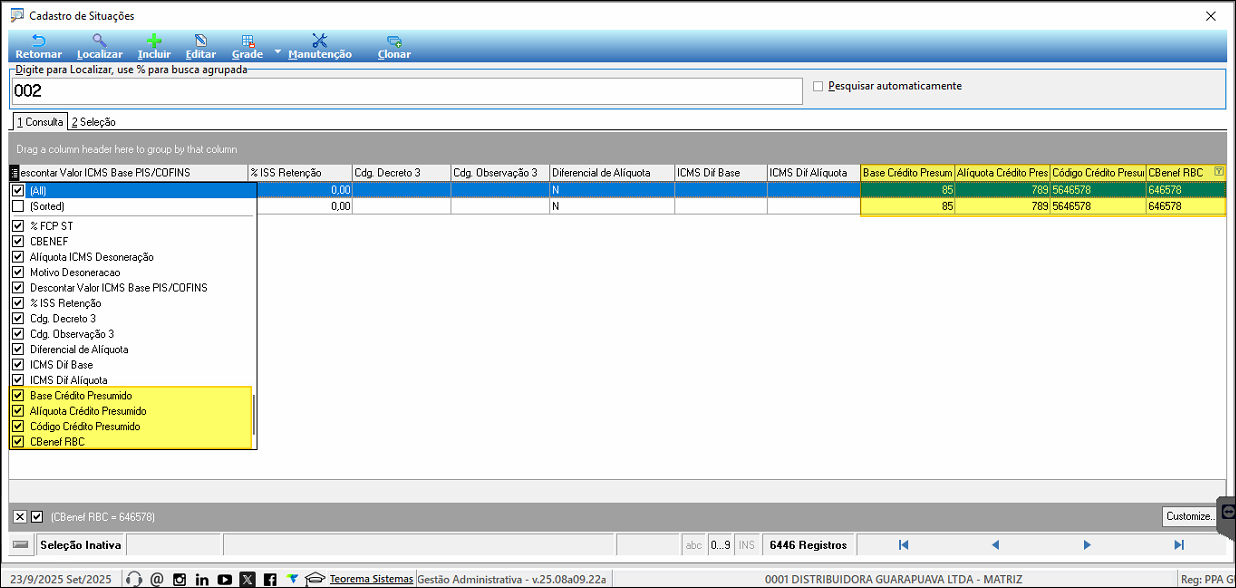
Task: Switch to the 1 Consulta tab
Action: coord(40,122)
